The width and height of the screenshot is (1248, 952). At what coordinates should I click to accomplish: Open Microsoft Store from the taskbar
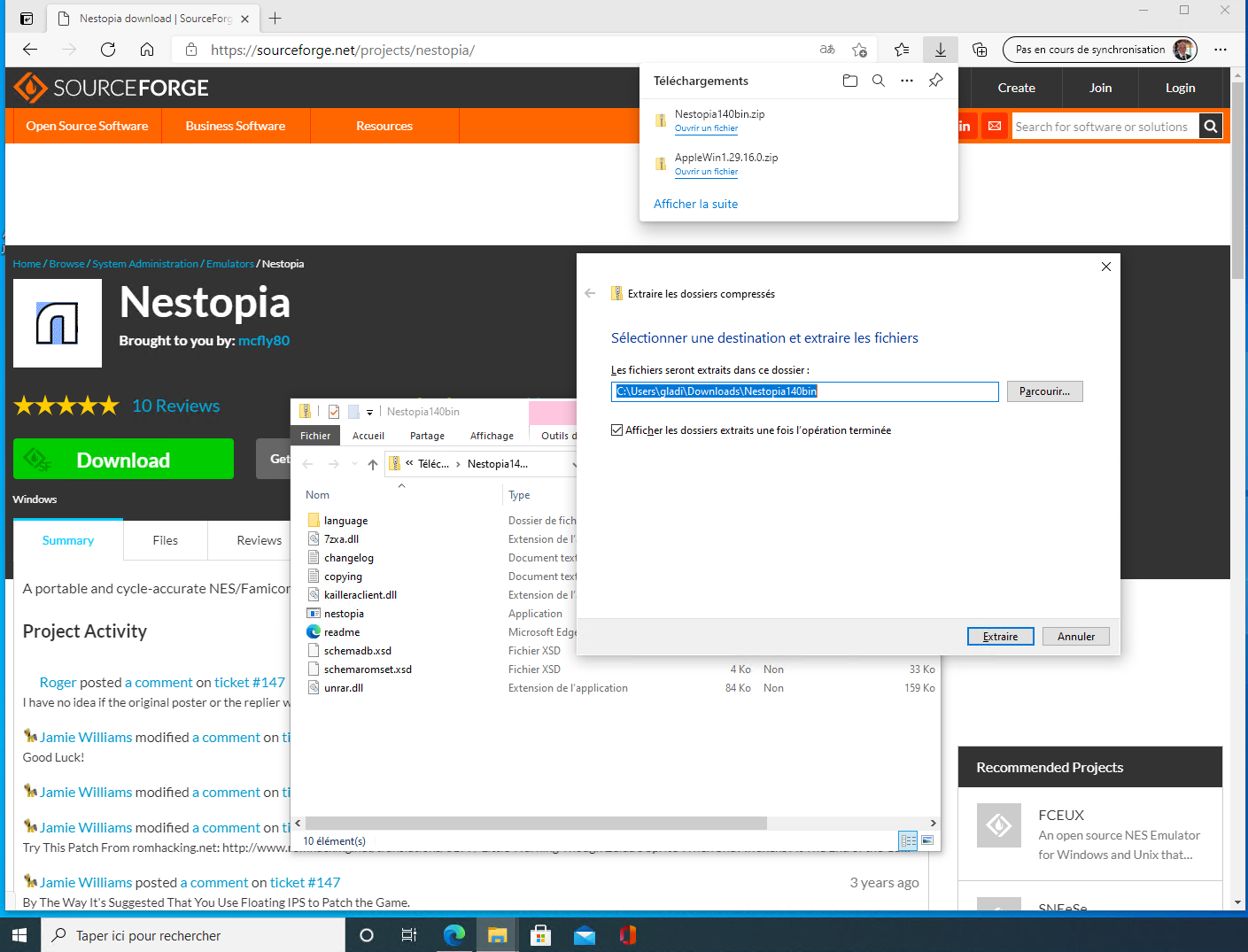[540, 935]
